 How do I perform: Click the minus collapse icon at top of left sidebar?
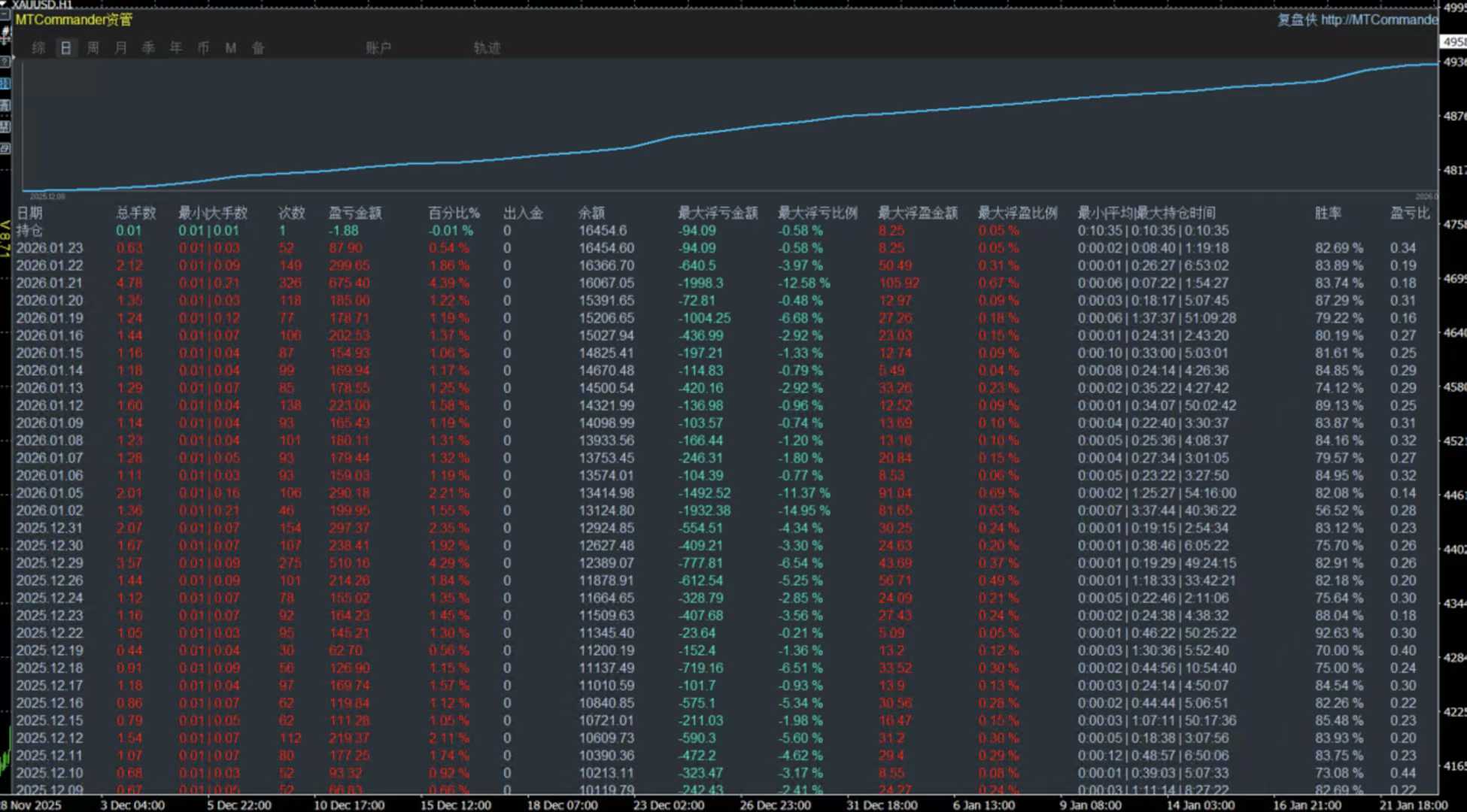pos(4,14)
